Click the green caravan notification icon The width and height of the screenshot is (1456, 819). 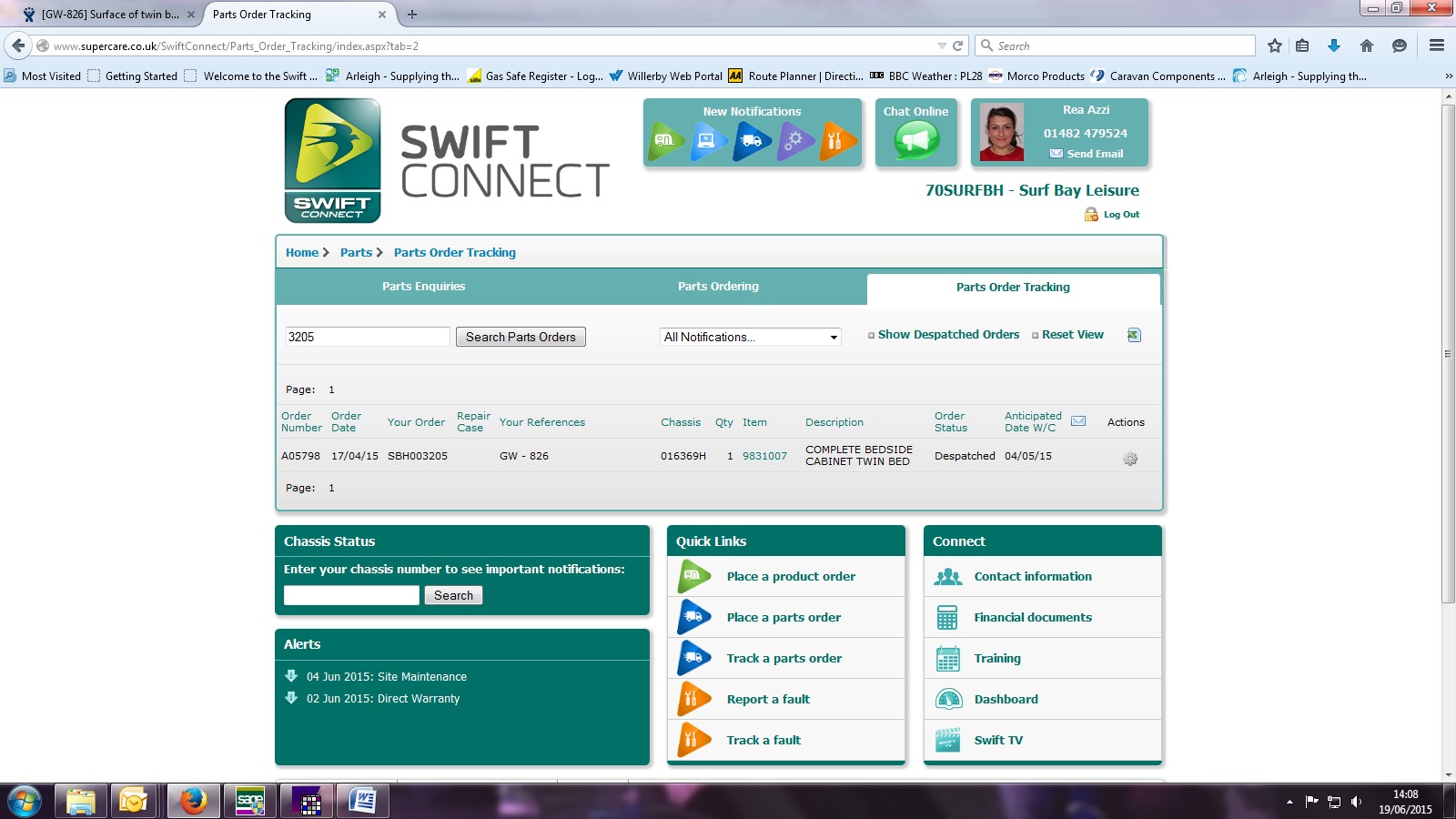click(665, 141)
